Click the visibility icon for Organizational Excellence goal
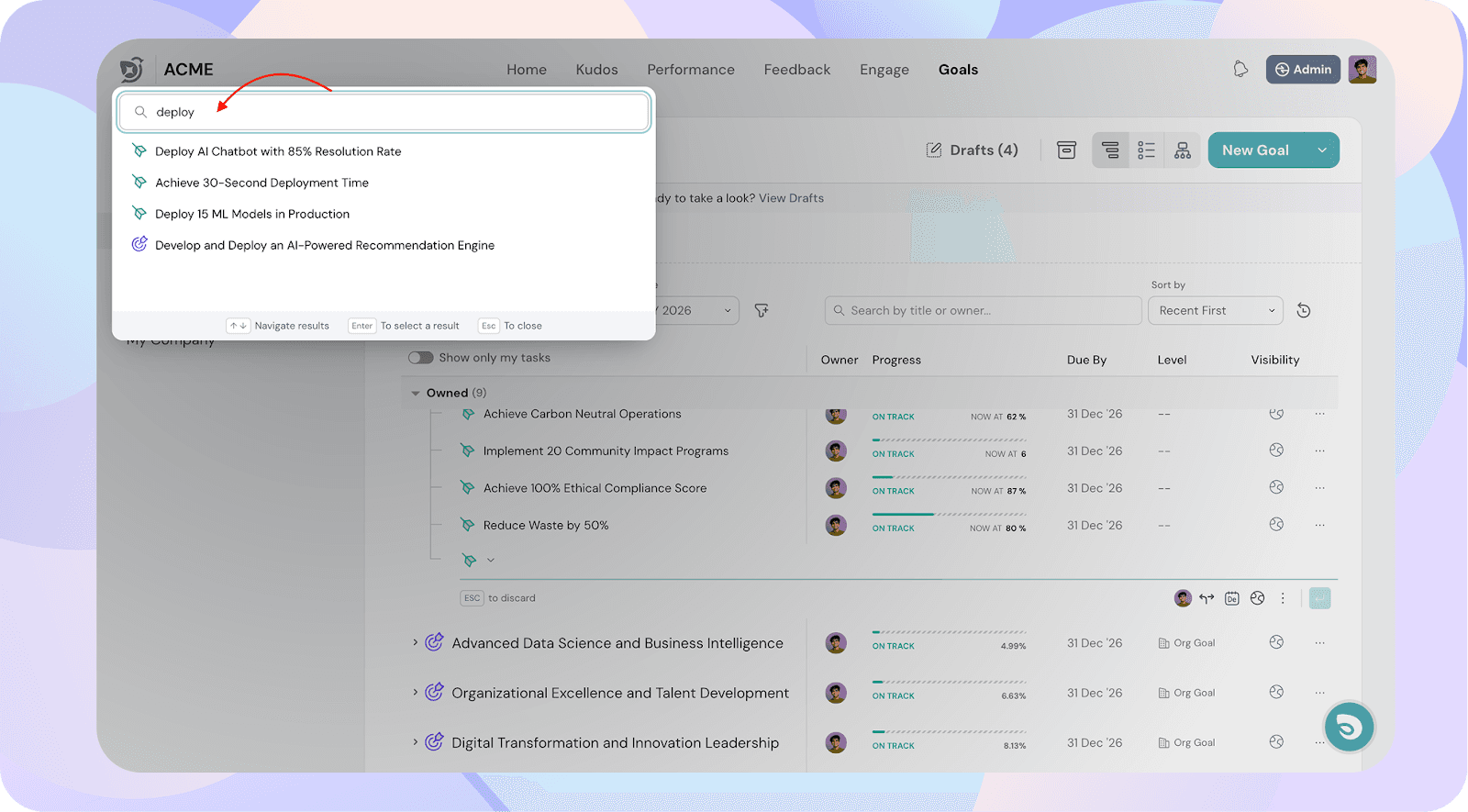This screenshot has width=1468, height=812. click(x=1276, y=693)
